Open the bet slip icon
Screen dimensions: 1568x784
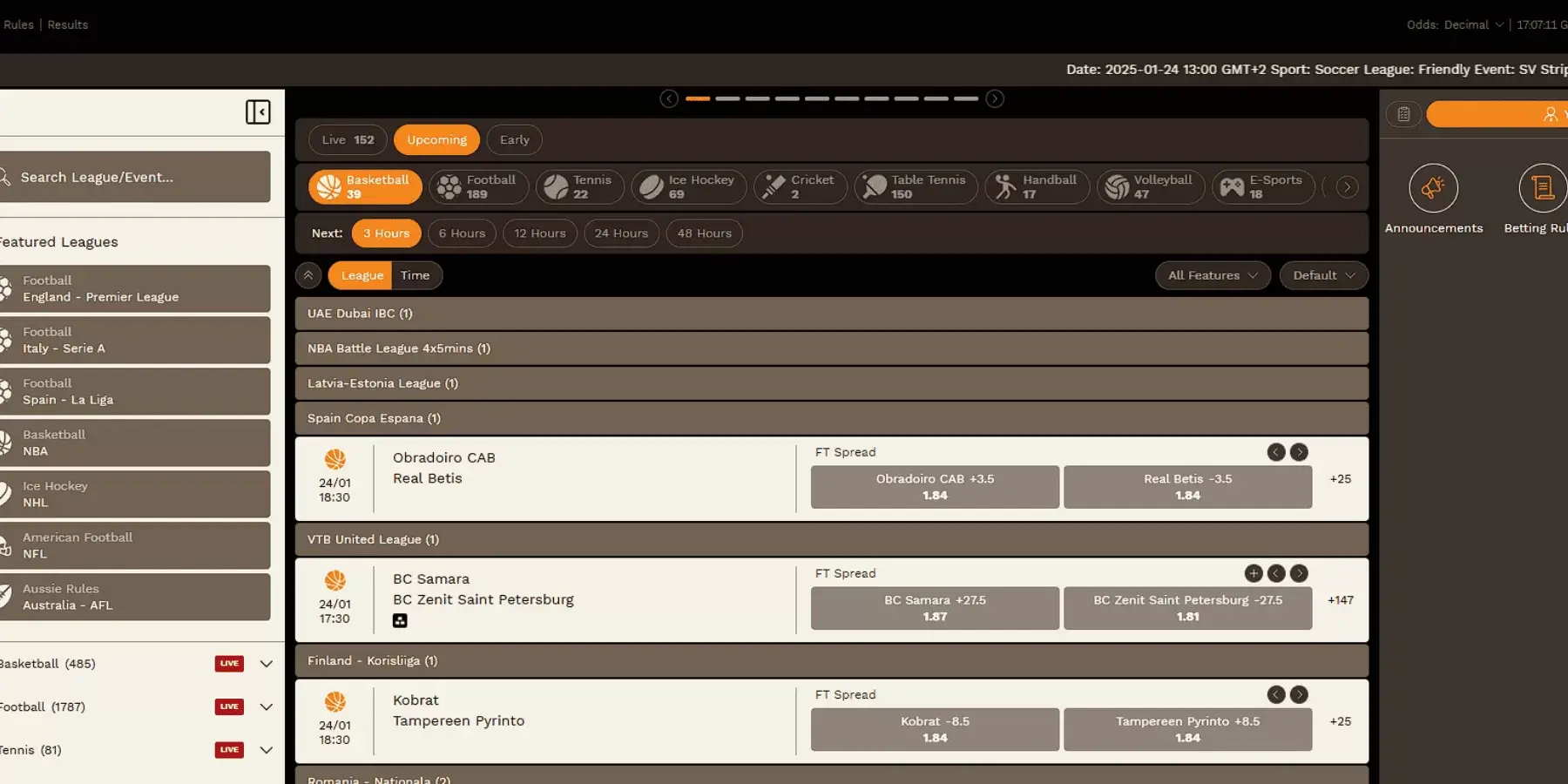click(1403, 114)
